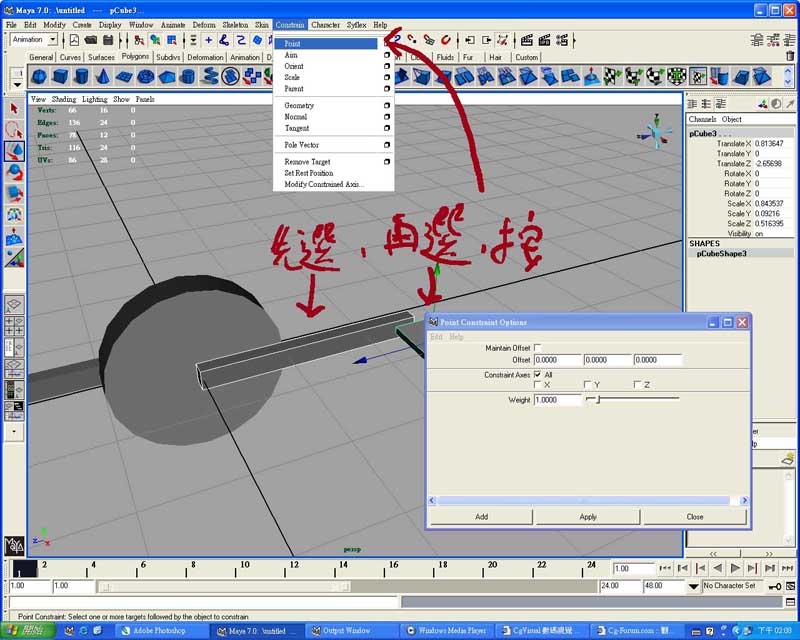Screen dimensions: 800x640
Task: Check the Z constraint axis box
Action: click(637, 384)
